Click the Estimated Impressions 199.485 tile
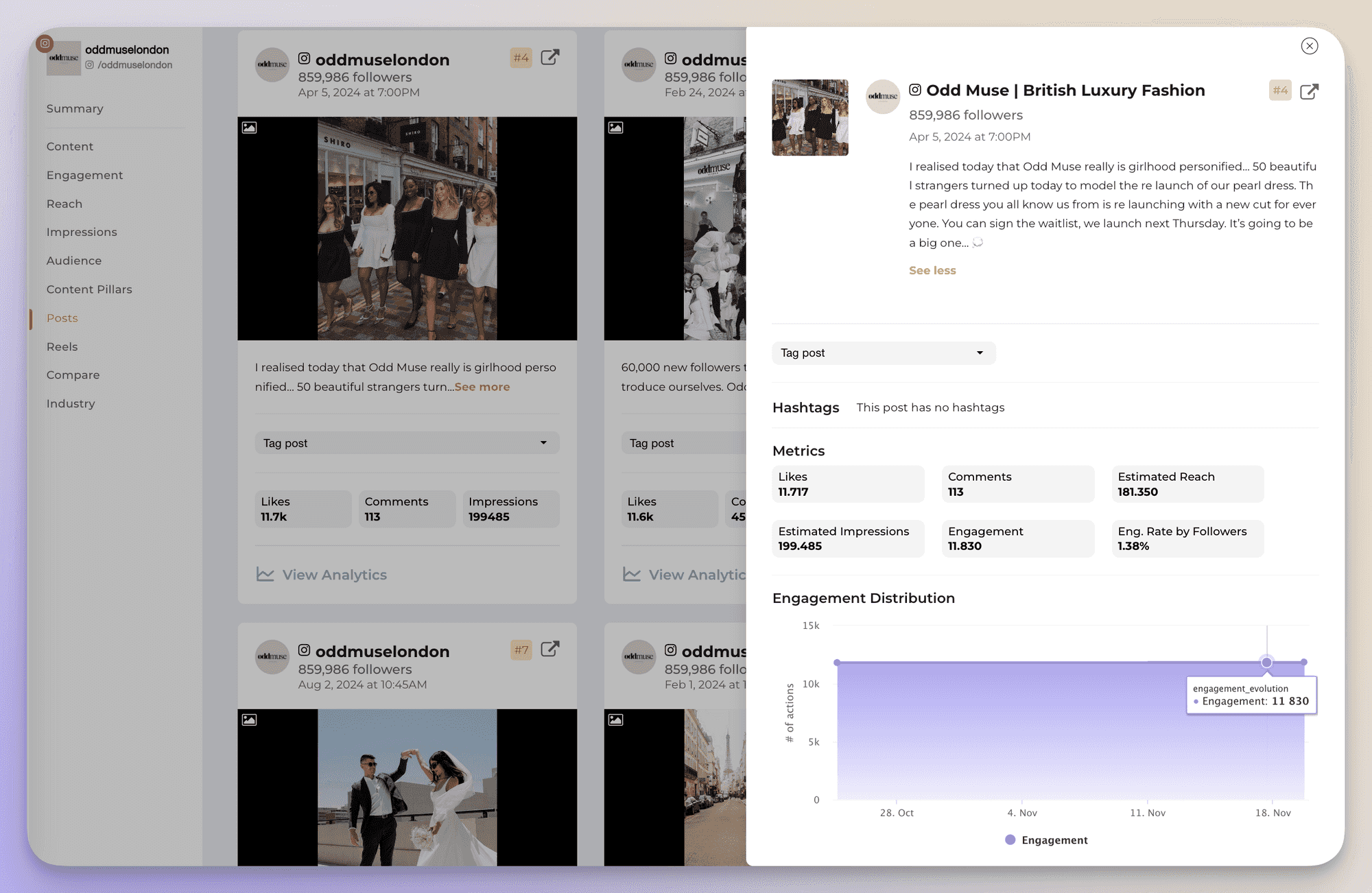Viewport: 1372px width, 893px height. click(x=848, y=538)
